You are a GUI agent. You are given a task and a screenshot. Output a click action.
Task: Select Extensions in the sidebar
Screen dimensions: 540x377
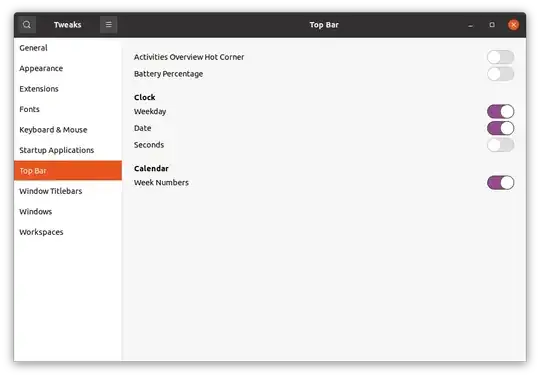point(68,89)
